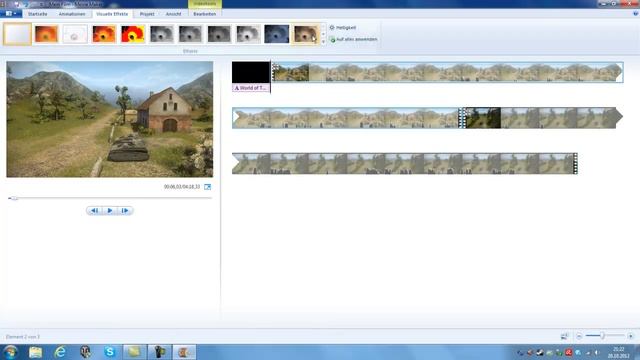The image size is (640, 360).
Task: Apply the orange-tinted flower effect
Action: coord(46,34)
